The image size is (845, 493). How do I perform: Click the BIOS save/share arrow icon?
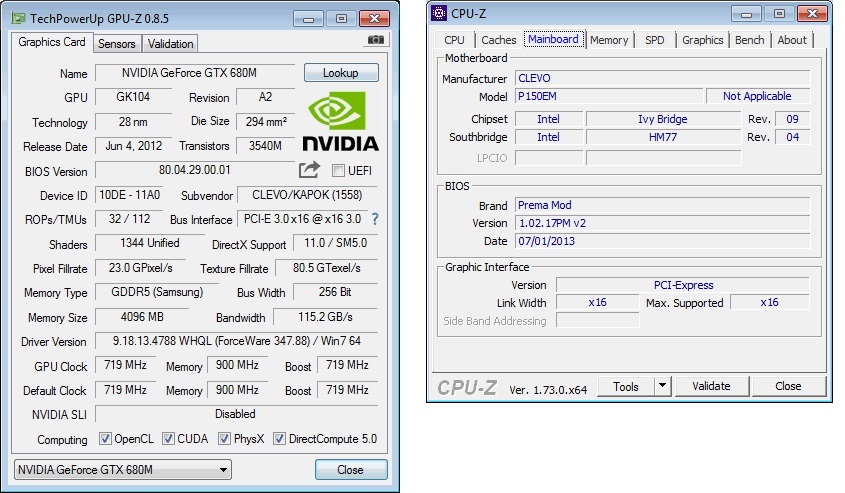pyautogui.click(x=309, y=170)
